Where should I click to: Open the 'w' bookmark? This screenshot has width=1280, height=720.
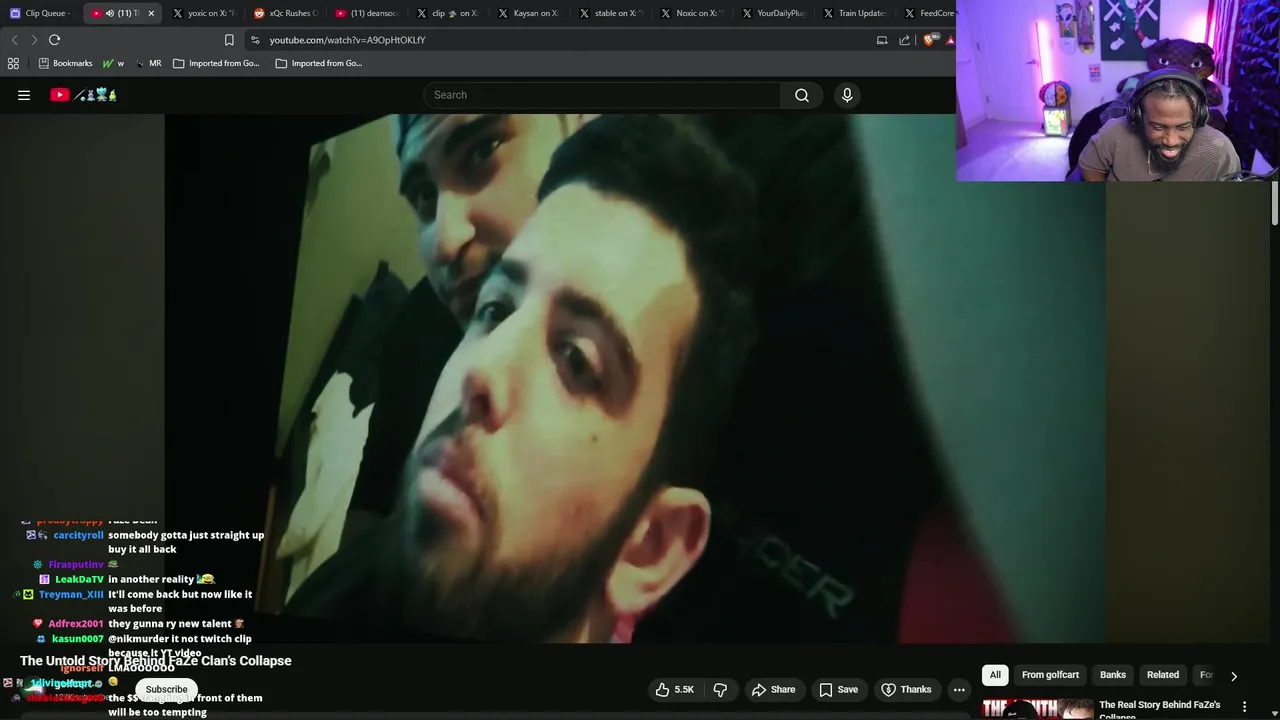point(113,63)
